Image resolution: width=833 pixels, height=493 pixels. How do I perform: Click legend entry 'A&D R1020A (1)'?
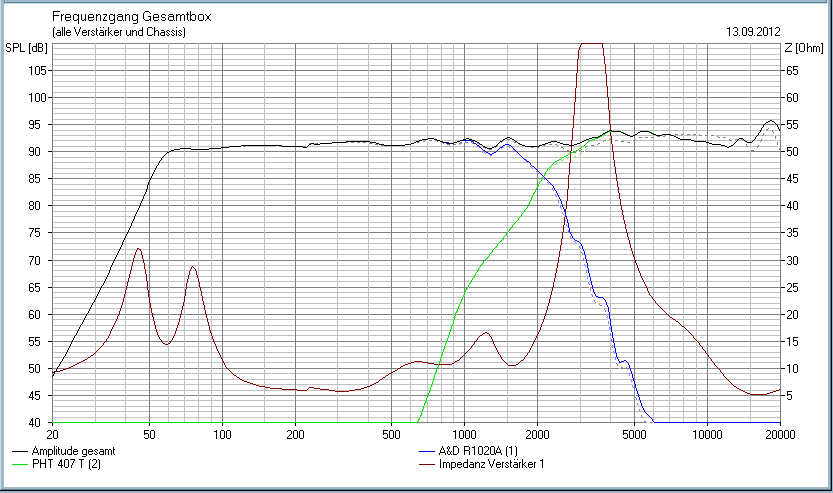(478, 451)
